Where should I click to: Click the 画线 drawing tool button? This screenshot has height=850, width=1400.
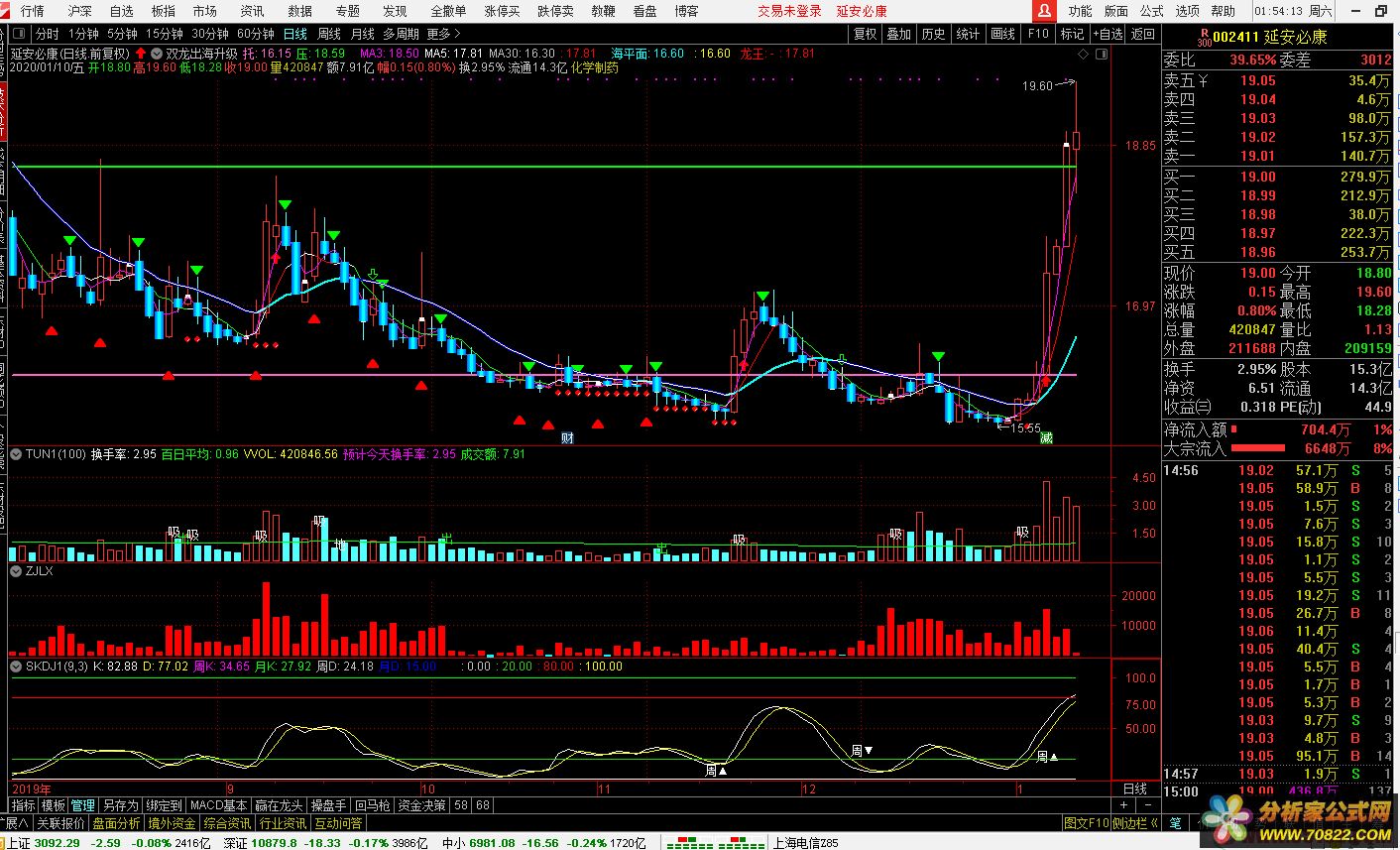click(1003, 34)
